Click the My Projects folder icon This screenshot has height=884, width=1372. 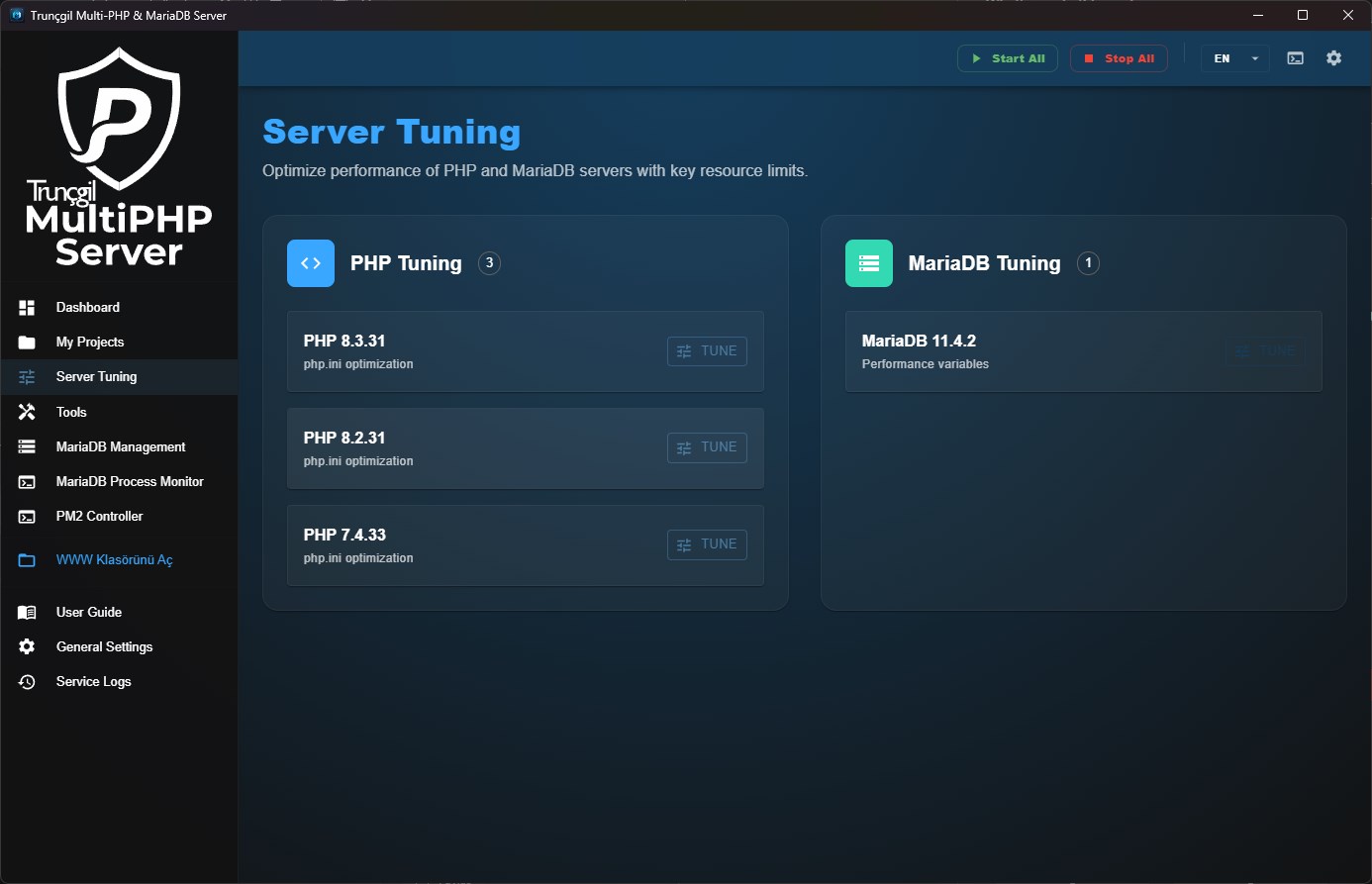click(27, 343)
